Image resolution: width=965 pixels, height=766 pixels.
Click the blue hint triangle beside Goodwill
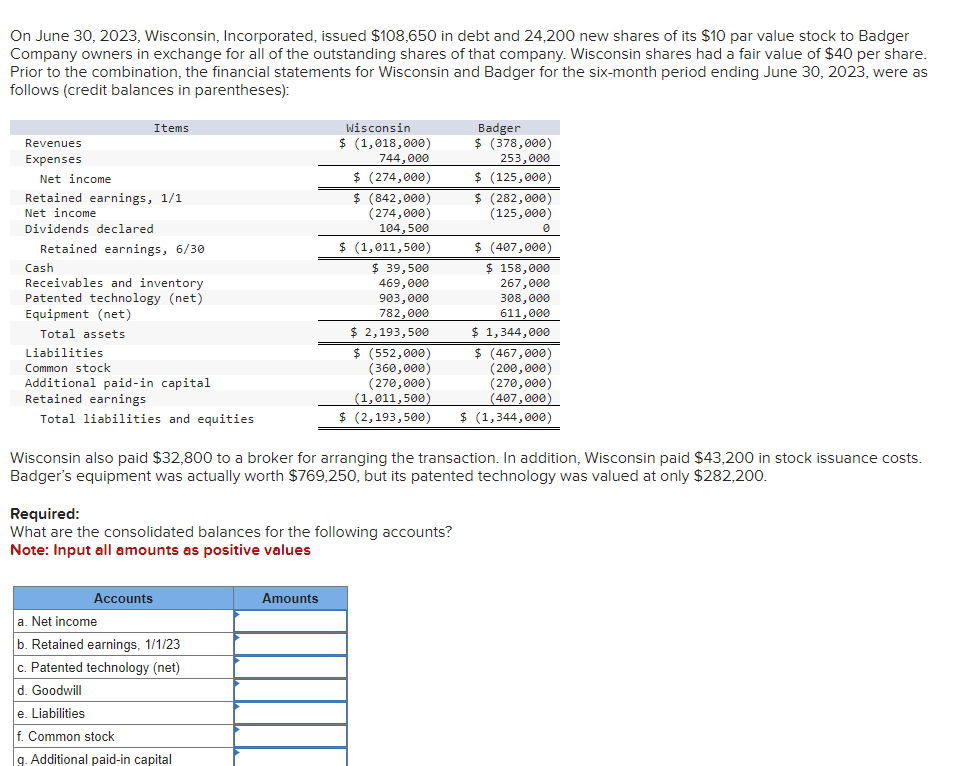pos(238,685)
